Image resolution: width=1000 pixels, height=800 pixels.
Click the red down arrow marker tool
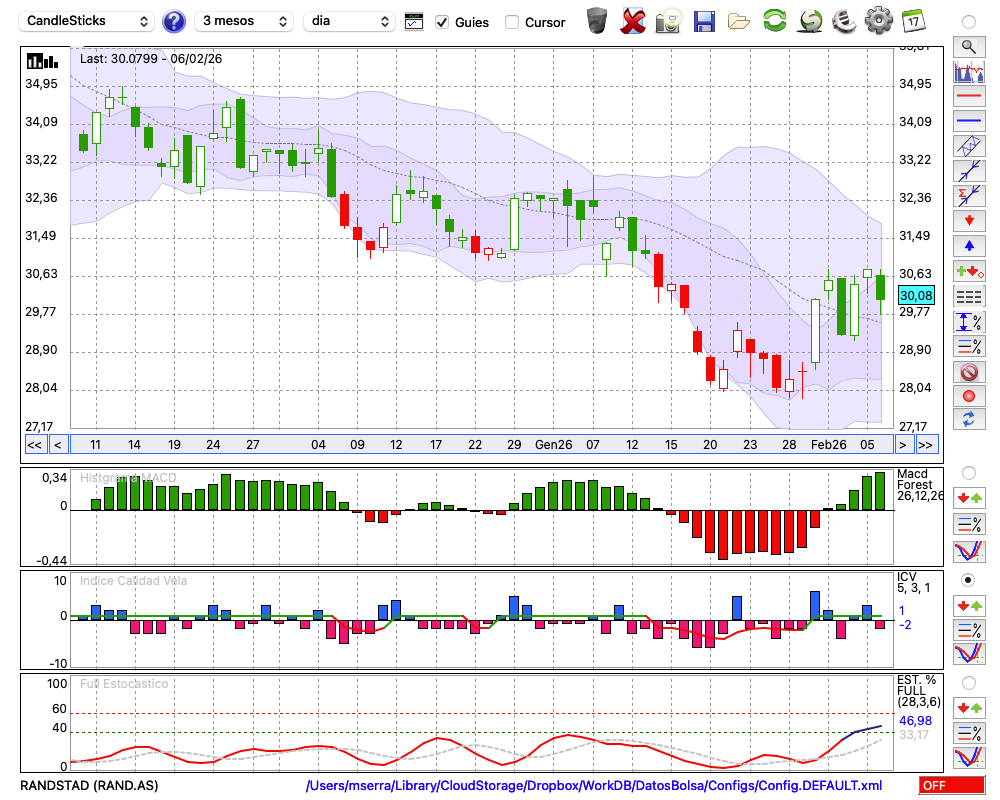tap(969, 221)
